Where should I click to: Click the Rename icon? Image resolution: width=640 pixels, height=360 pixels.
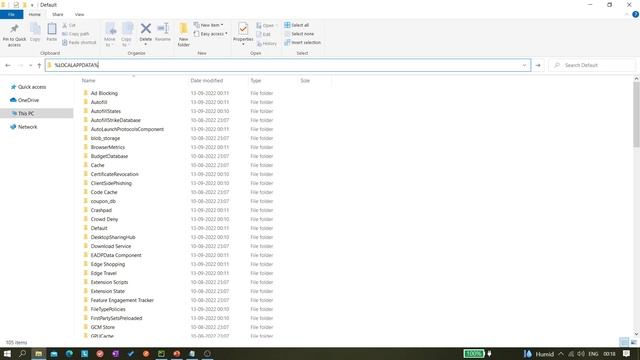tap(163, 29)
